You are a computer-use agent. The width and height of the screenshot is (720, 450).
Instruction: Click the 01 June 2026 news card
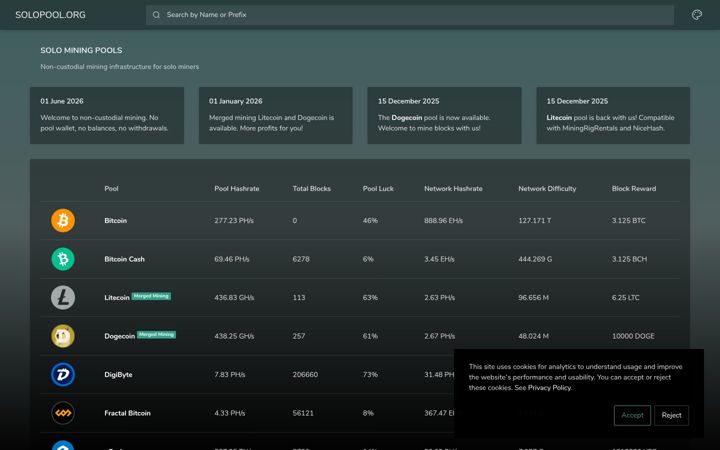(107, 115)
